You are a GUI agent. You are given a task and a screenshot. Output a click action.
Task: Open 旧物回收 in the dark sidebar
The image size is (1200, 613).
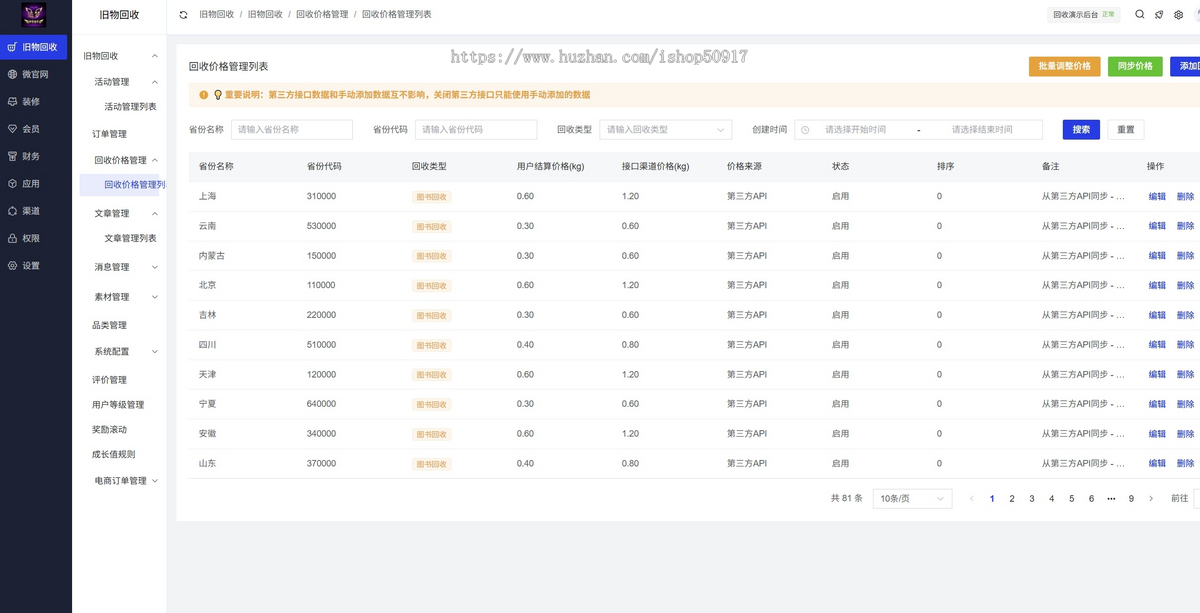pyautogui.click(x=34, y=47)
